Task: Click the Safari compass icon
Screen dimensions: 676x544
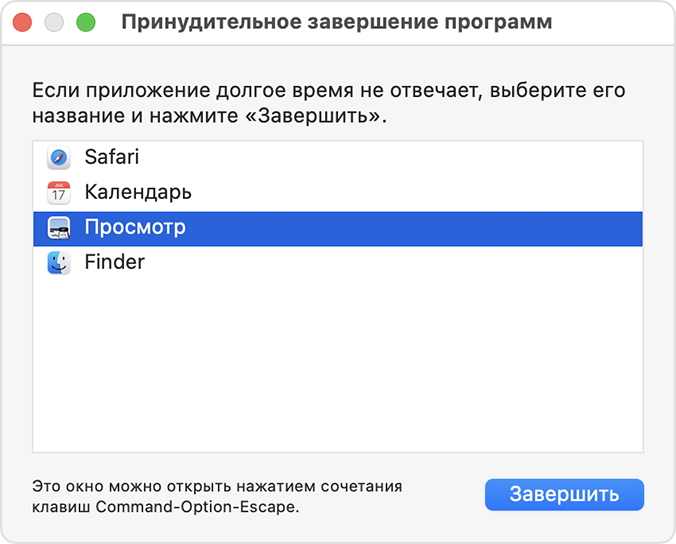Action: point(59,158)
